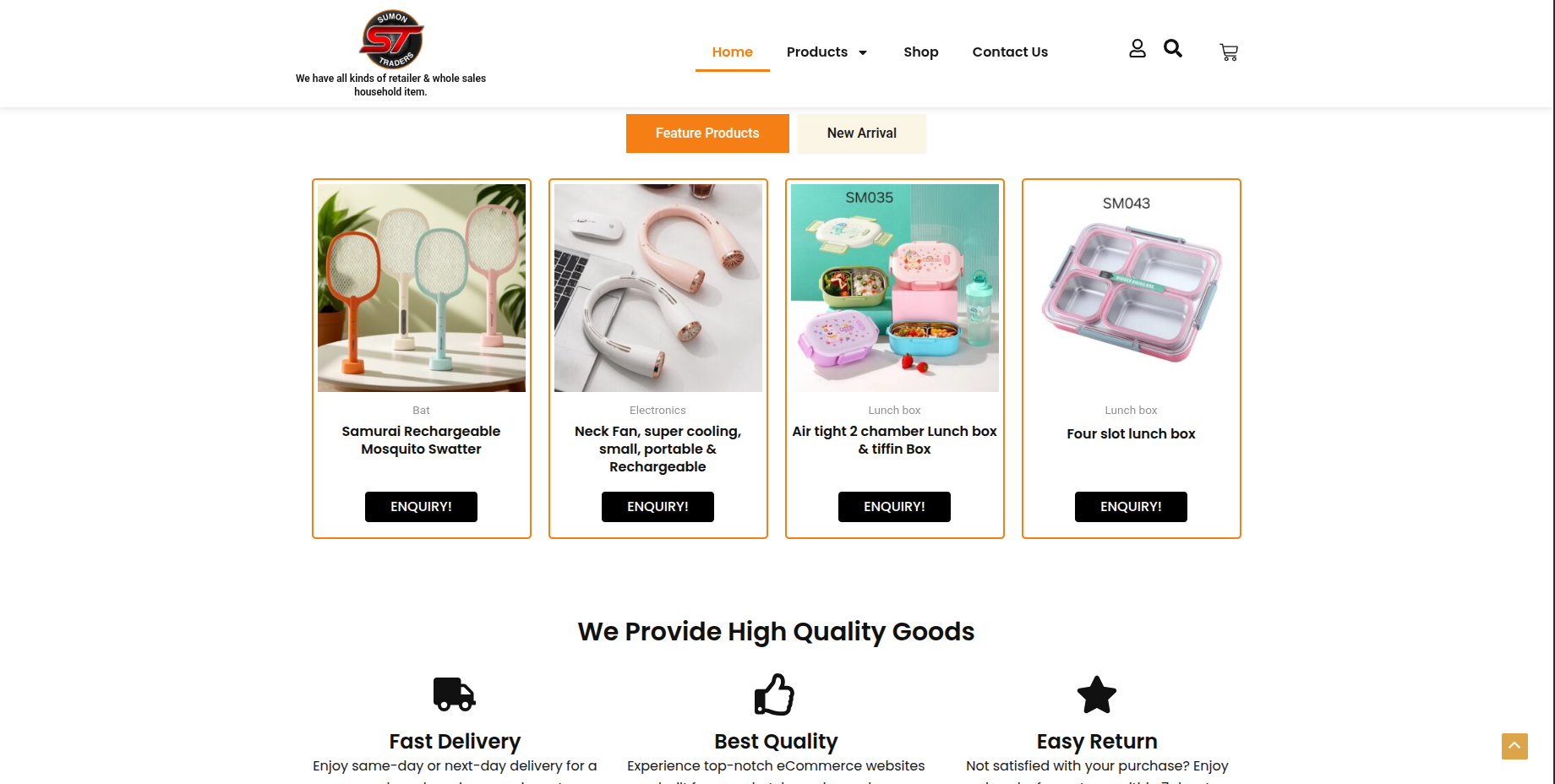Select the Feature Products tab
The image size is (1555, 784).
[707, 133]
